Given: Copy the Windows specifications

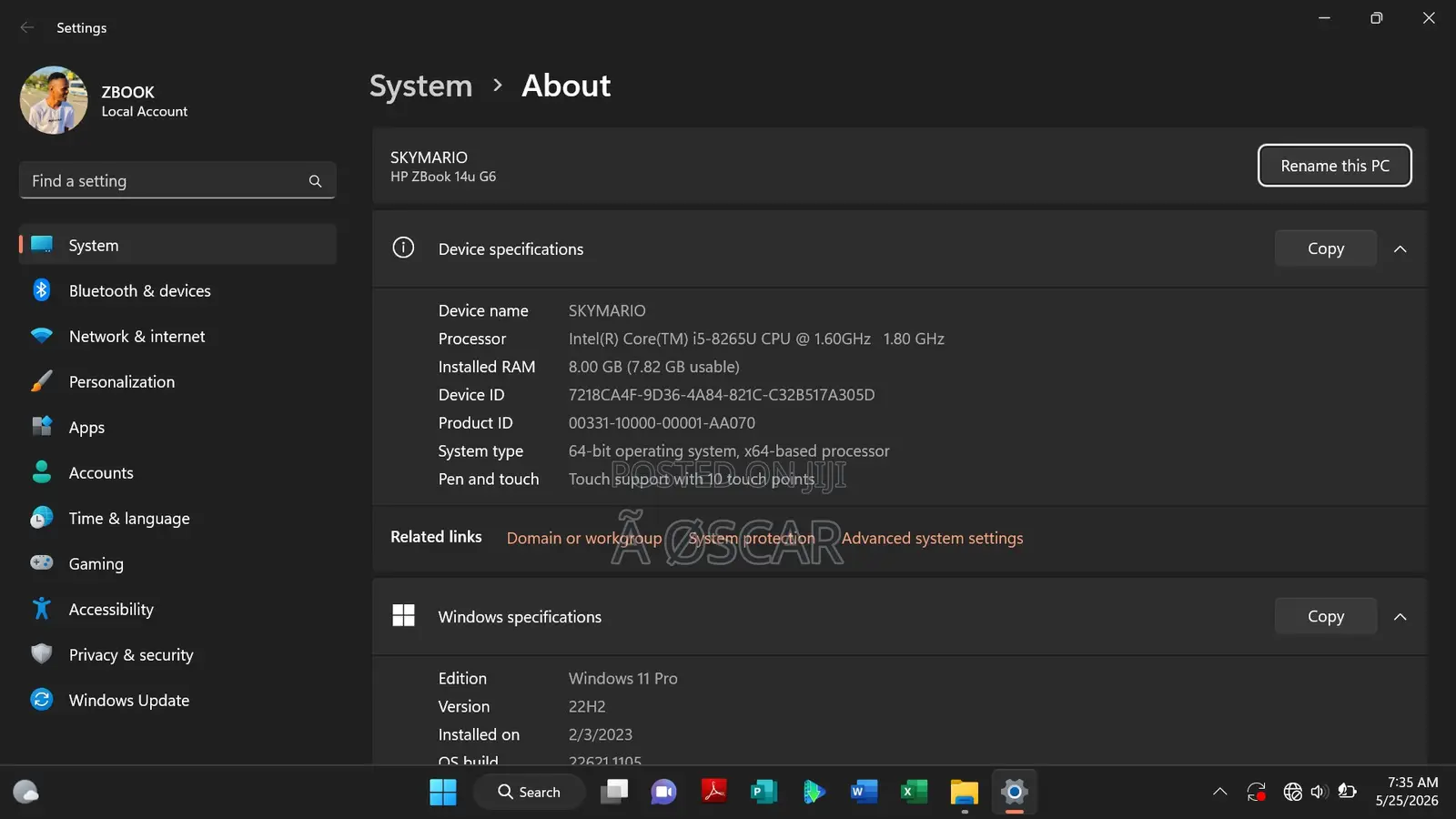Looking at the screenshot, I should coord(1326,616).
